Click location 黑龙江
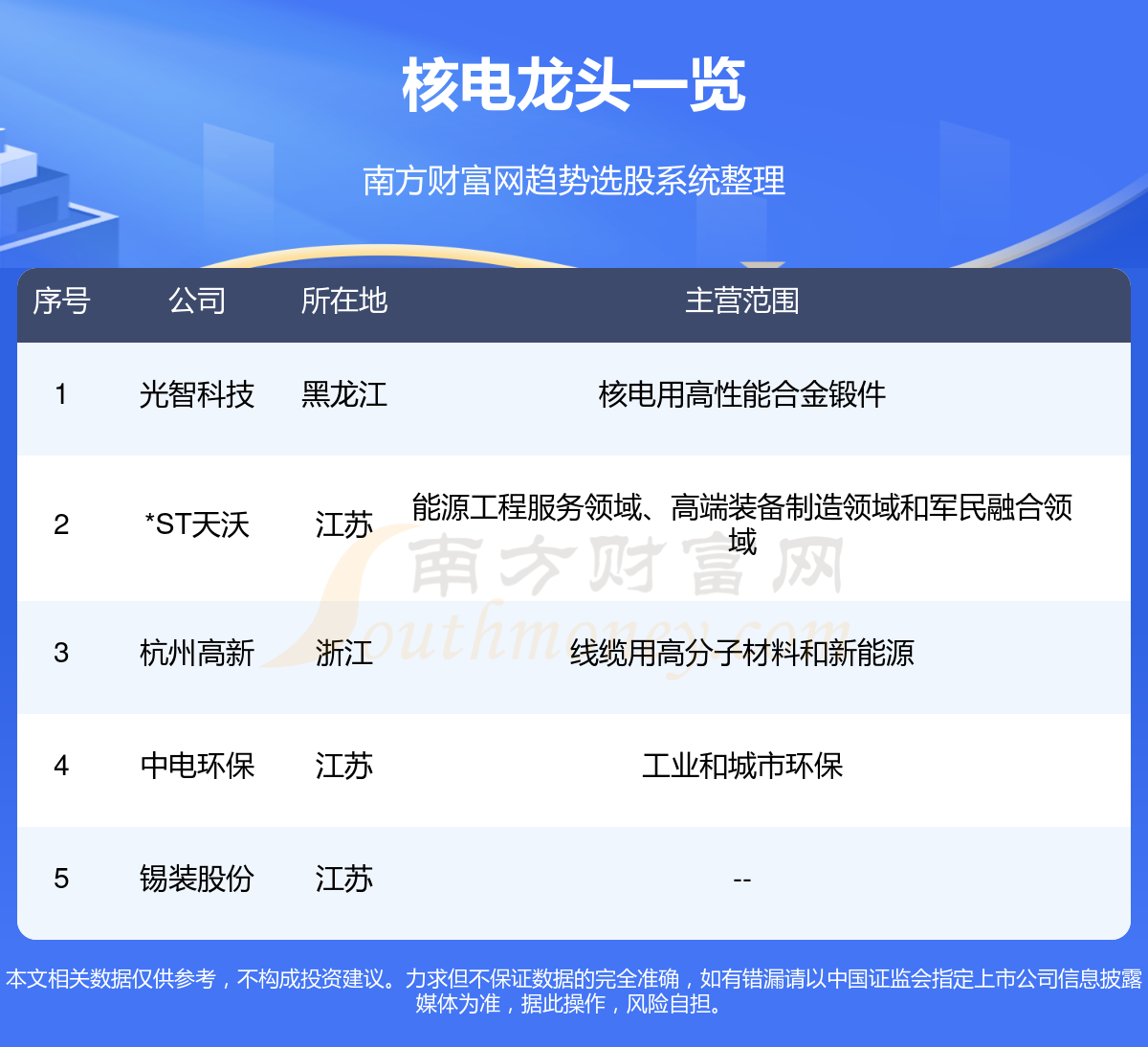The image size is (1148, 1047). (x=344, y=394)
